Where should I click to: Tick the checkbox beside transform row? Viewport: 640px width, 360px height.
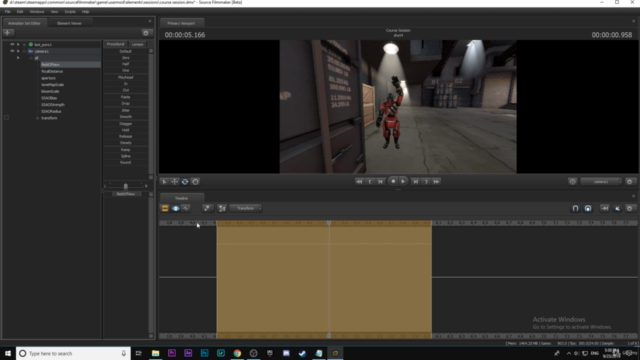pyautogui.click(x=6, y=118)
